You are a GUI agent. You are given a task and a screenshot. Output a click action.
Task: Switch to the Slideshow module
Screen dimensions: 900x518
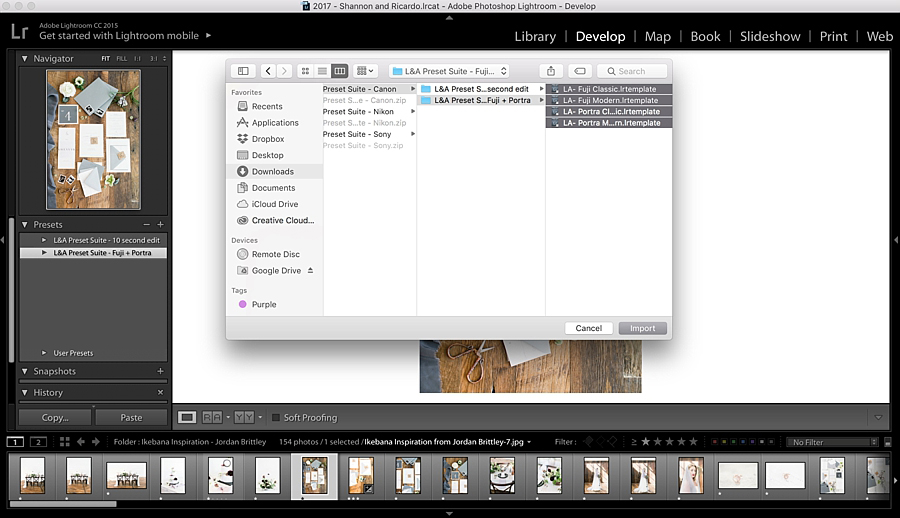click(770, 36)
